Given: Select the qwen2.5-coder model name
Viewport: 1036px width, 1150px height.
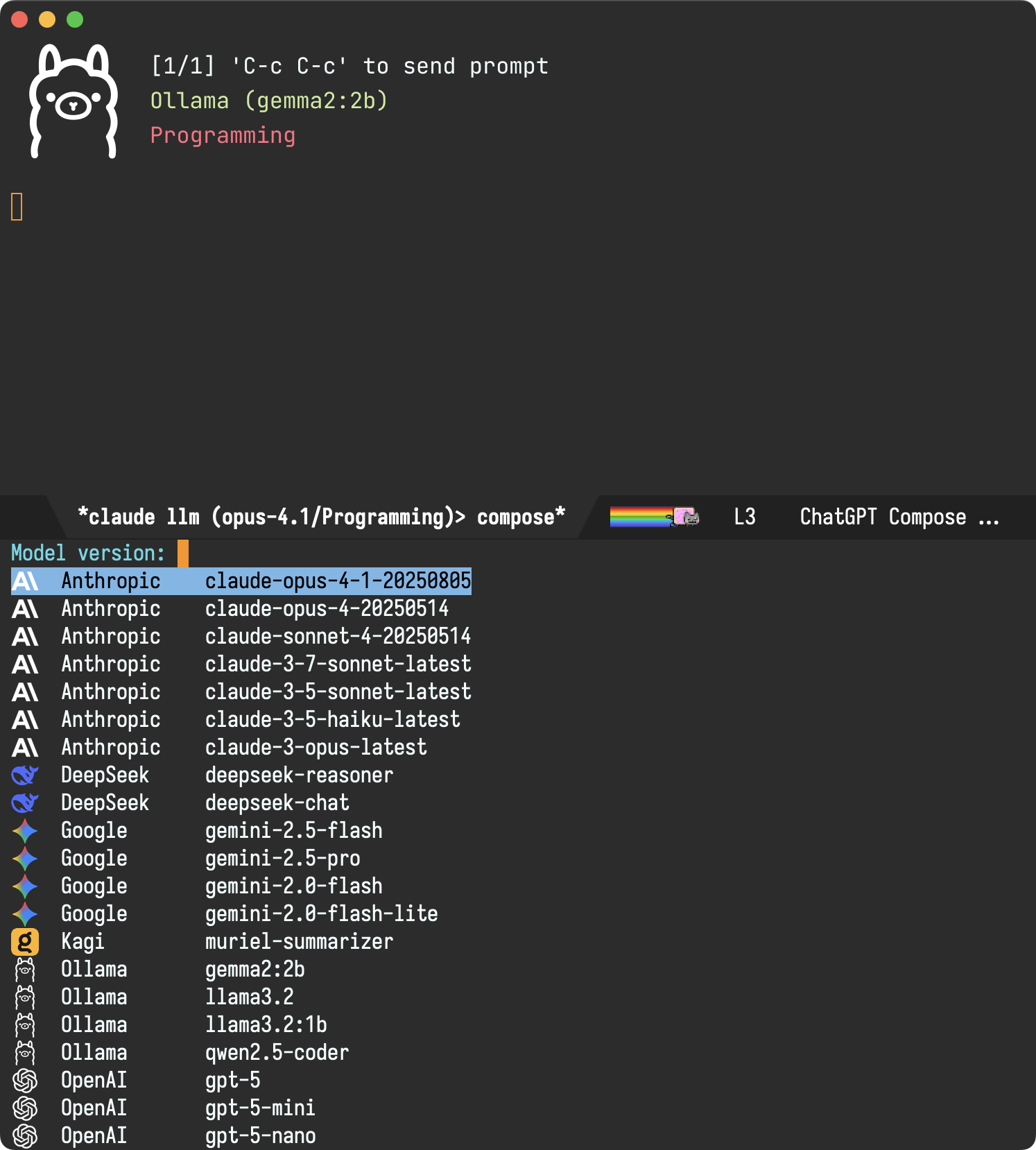Looking at the screenshot, I should (277, 1052).
